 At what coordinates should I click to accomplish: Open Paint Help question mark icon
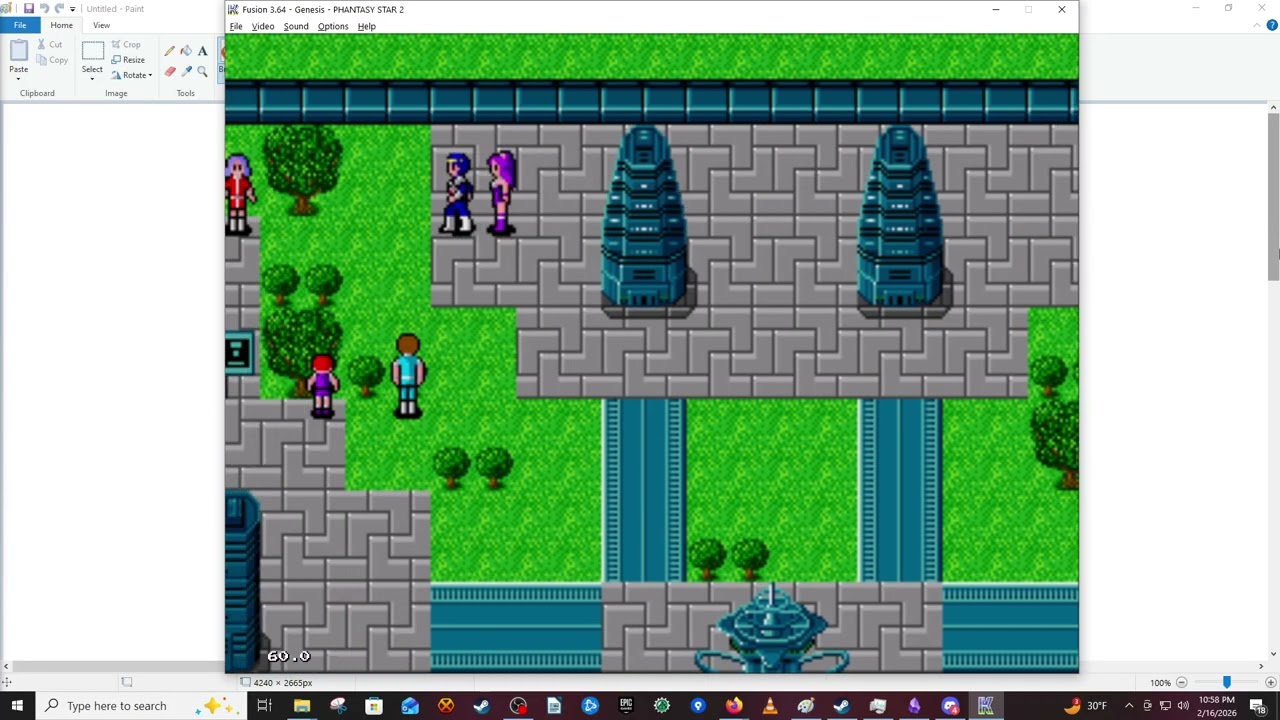1271,25
